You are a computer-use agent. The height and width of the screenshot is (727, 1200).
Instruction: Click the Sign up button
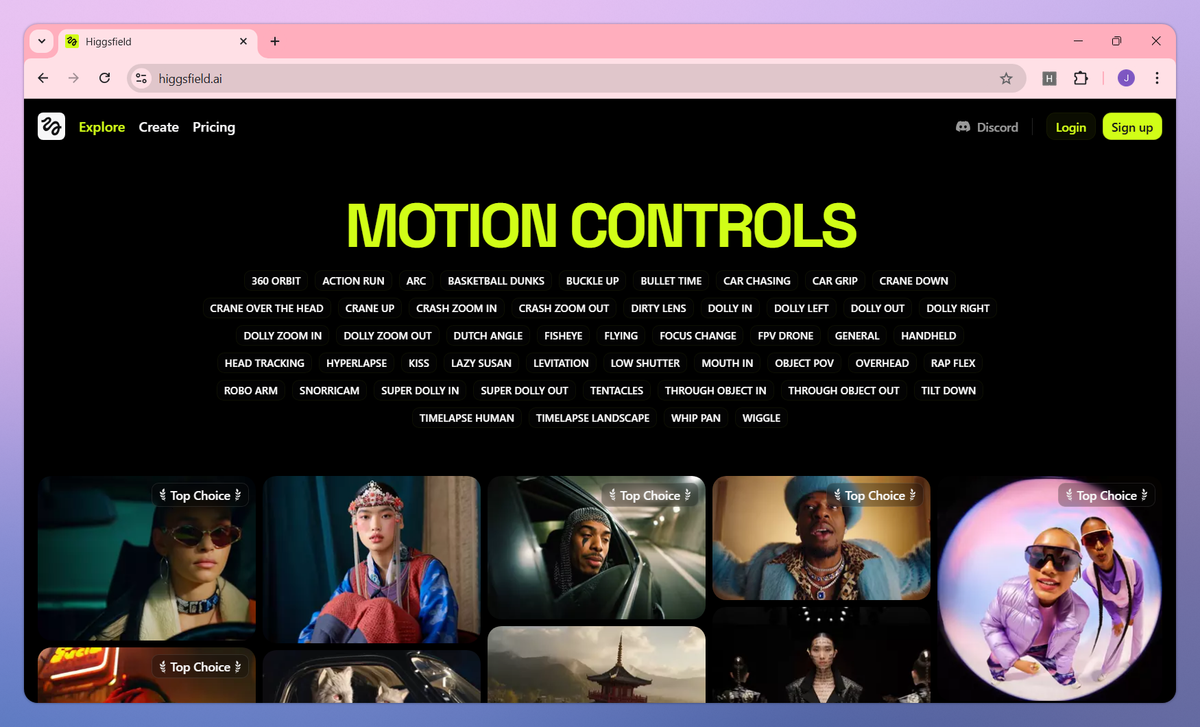click(x=1132, y=127)
